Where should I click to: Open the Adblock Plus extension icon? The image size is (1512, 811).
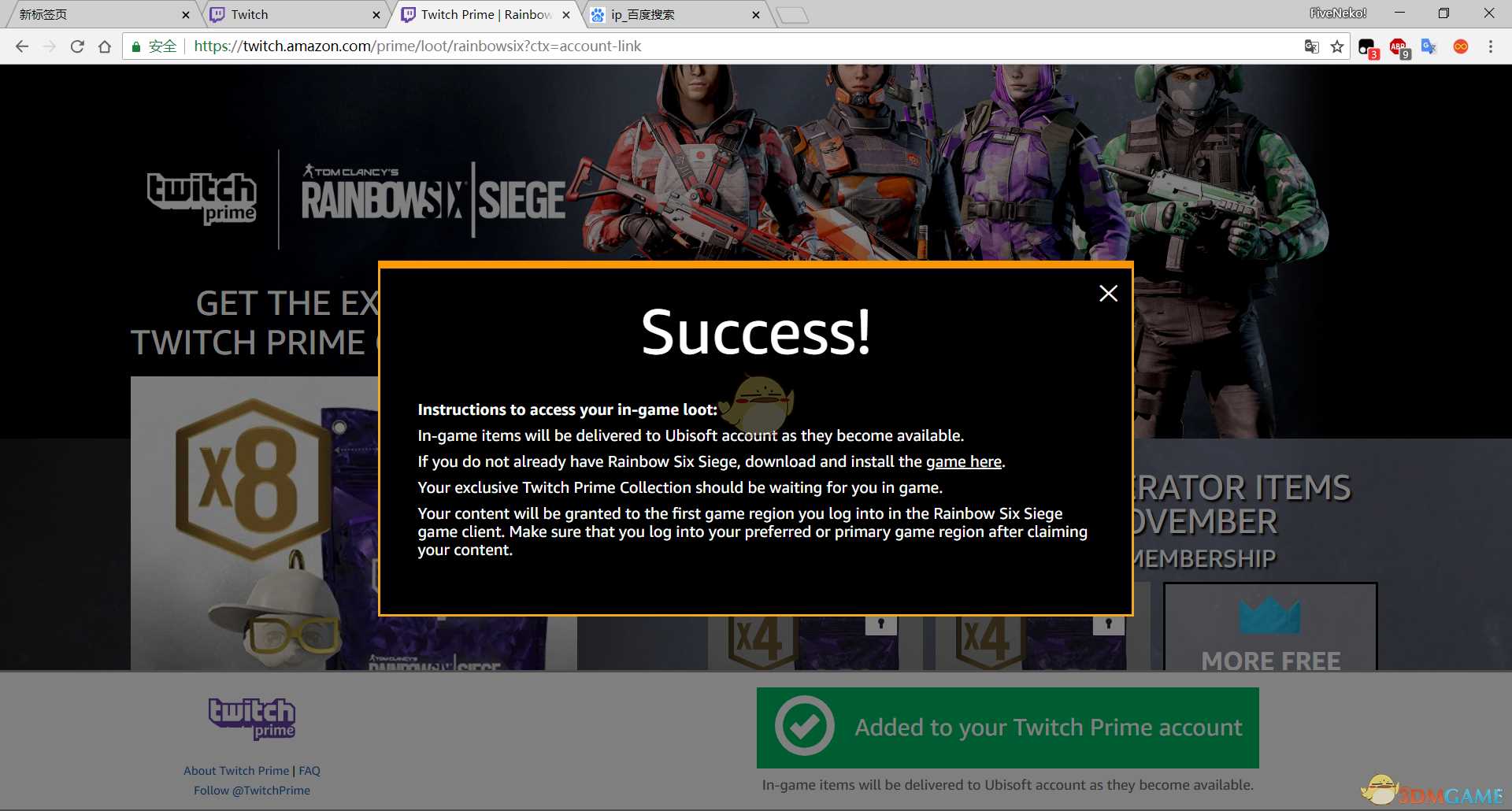point(1399,47)
